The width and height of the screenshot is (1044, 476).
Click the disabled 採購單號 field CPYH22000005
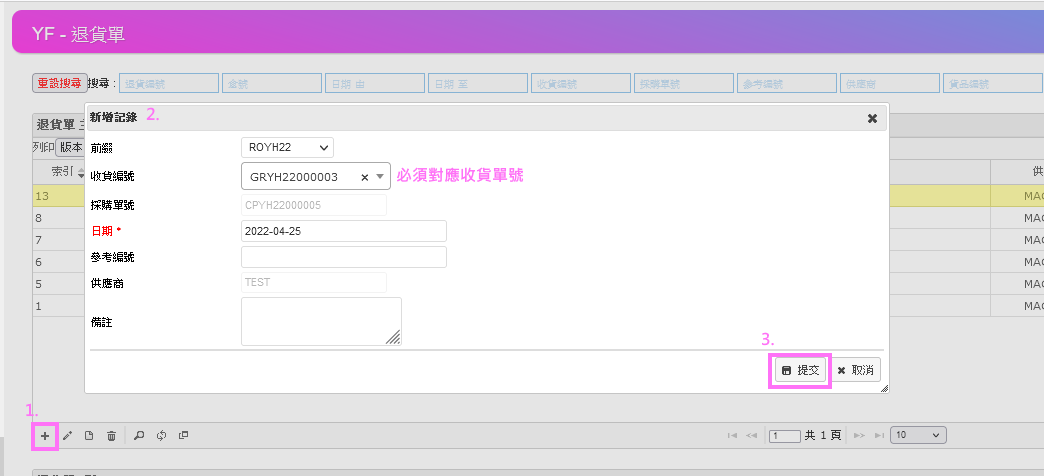(x=314, y=205)
